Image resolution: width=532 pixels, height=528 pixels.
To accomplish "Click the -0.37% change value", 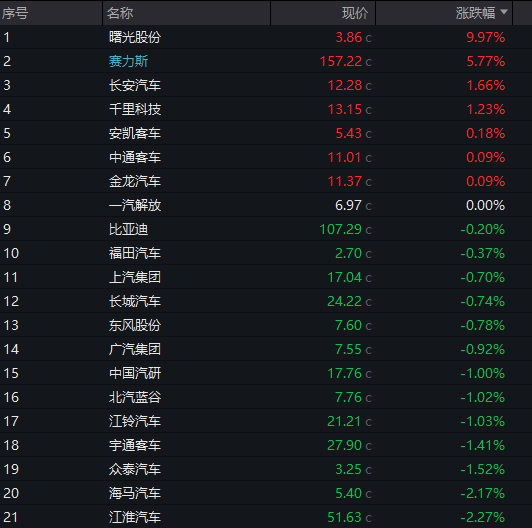I will [483, 253].
